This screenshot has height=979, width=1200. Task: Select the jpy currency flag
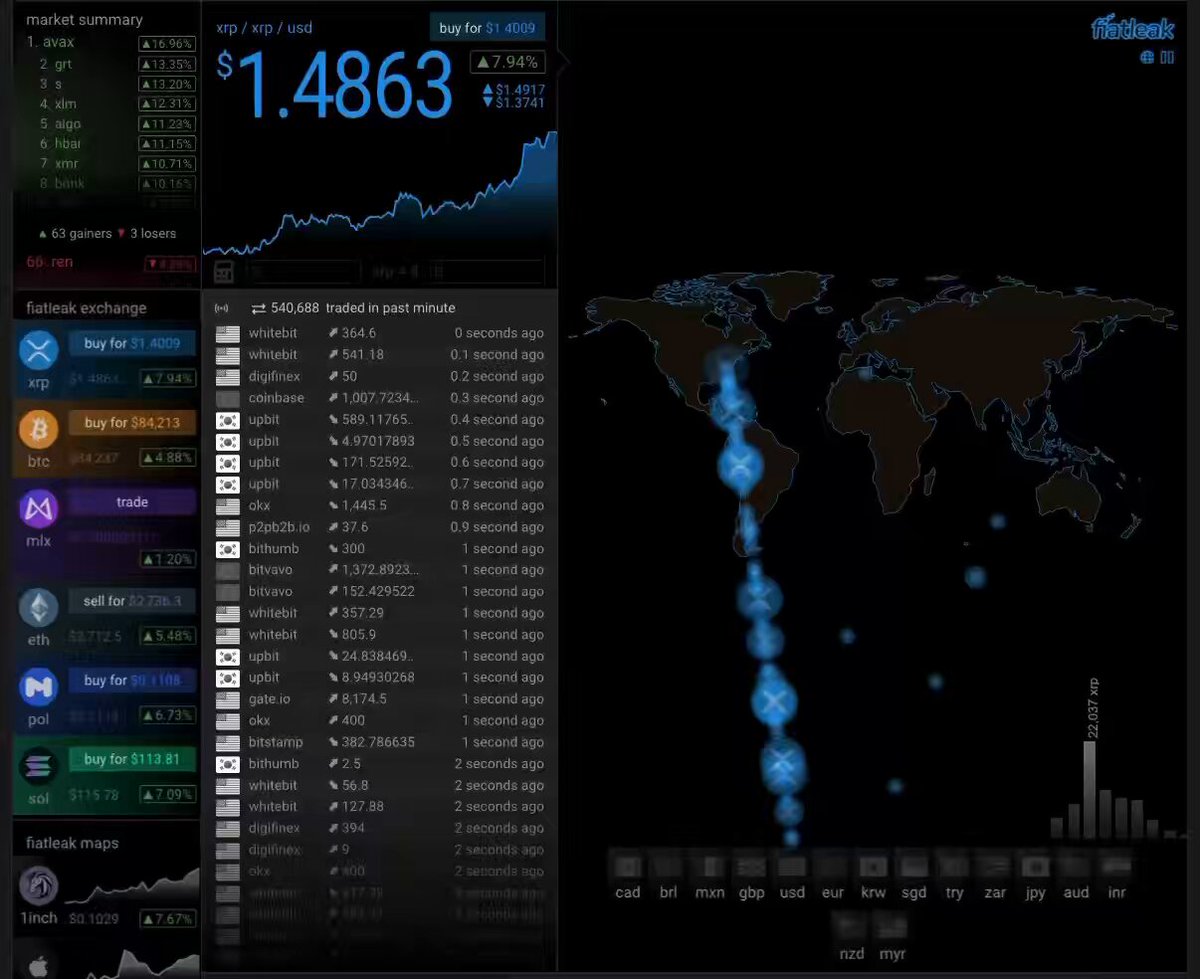click(x=1035, y=866)
